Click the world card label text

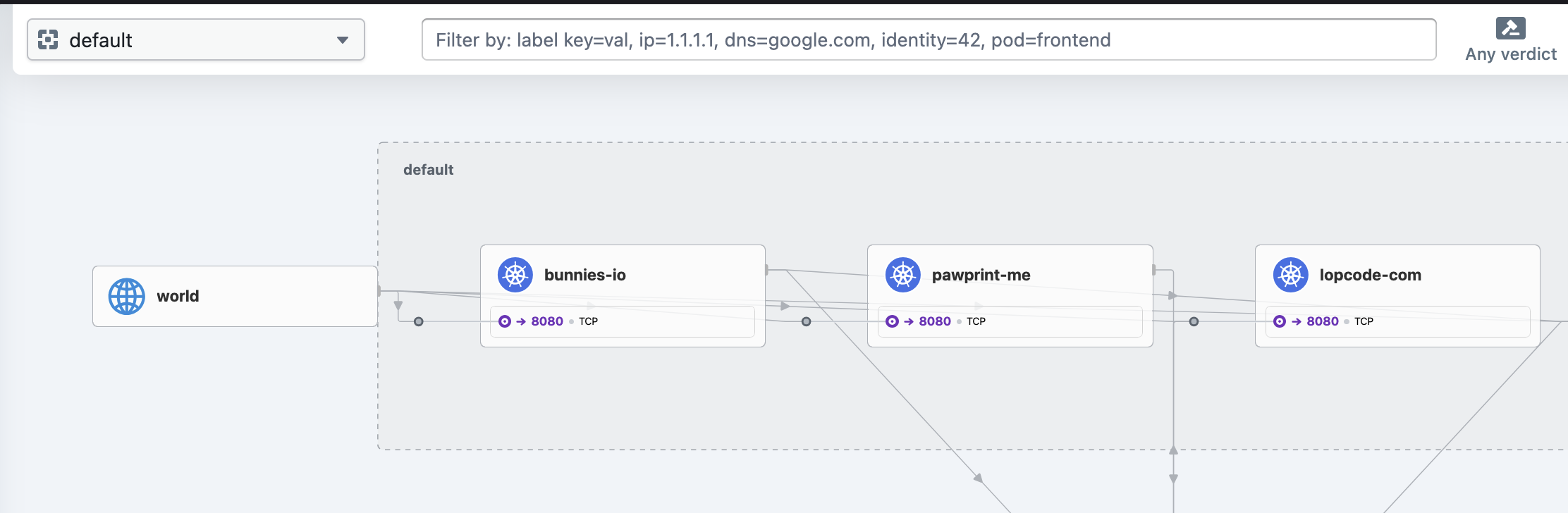[178, 296]
